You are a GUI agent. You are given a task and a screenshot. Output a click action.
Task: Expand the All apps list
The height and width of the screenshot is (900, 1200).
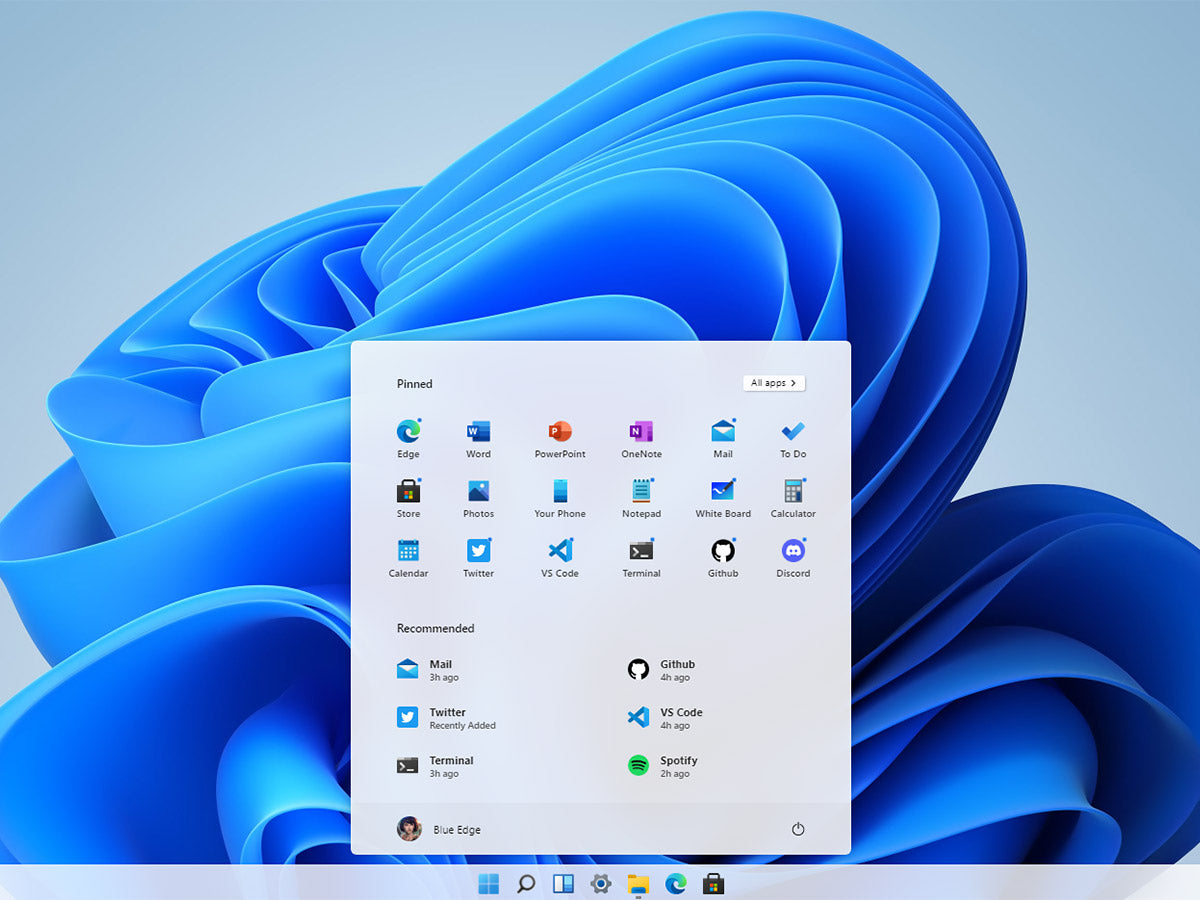click(774, 383)
